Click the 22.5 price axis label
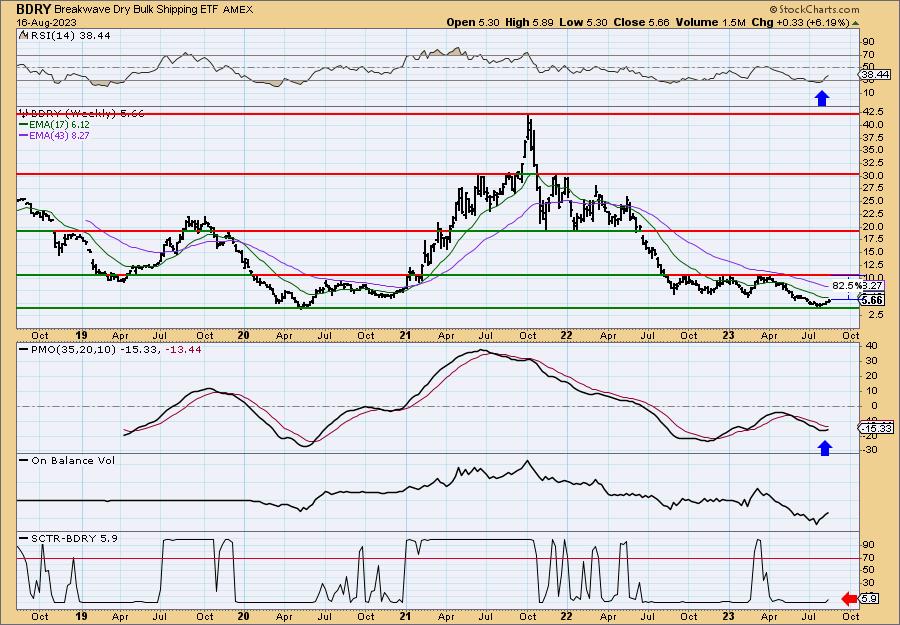Image resolution: width=900 pixels, height=625 pixels. pyautogui.click(x=872, y=213)
